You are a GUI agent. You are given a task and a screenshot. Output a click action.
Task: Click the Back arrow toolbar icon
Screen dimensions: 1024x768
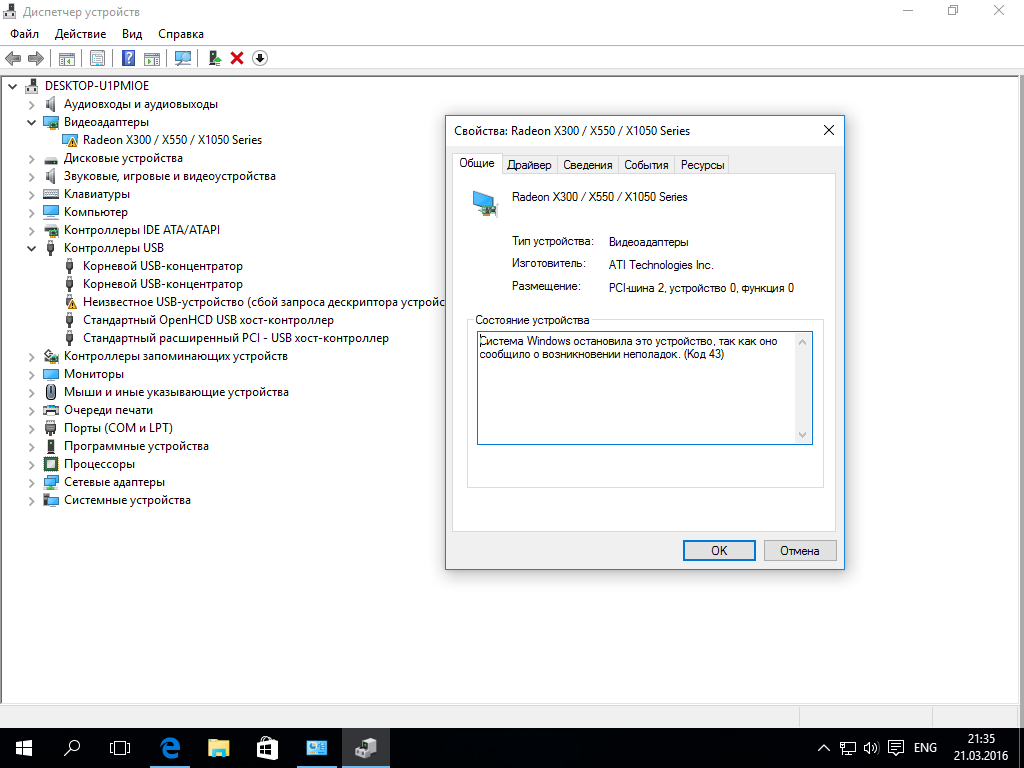[x=12, y=58]
